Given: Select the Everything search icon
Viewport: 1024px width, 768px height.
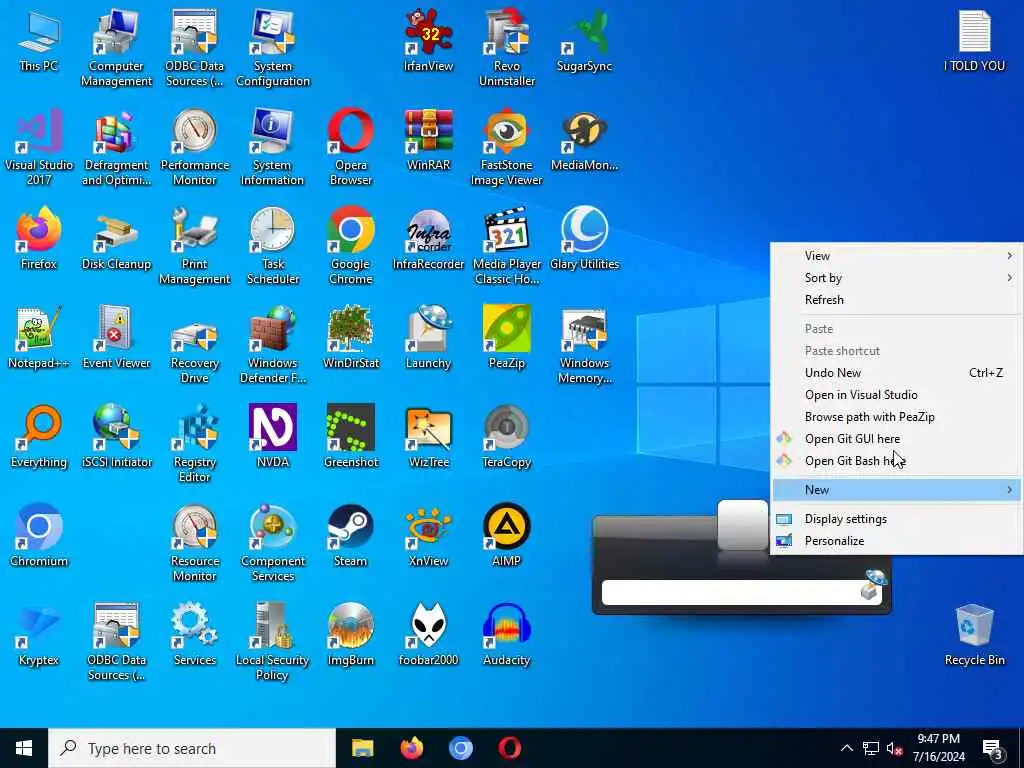Looking at the screenshot, I should [x=39, y=436].
